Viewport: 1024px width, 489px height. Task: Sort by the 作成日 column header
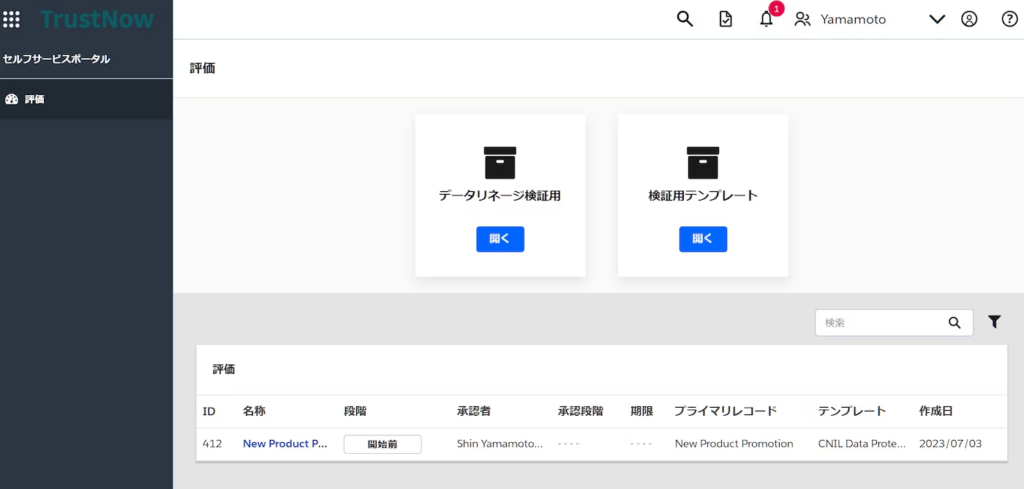coord(936,411)
